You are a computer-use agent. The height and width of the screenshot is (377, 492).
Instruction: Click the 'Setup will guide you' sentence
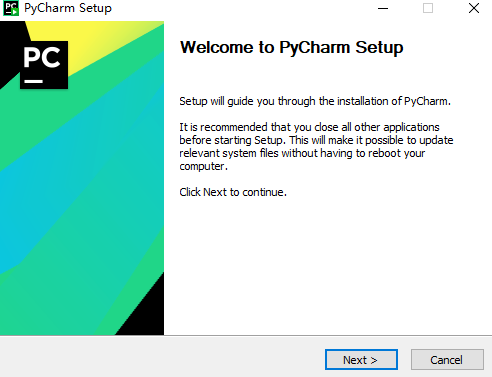click(315, 101)
